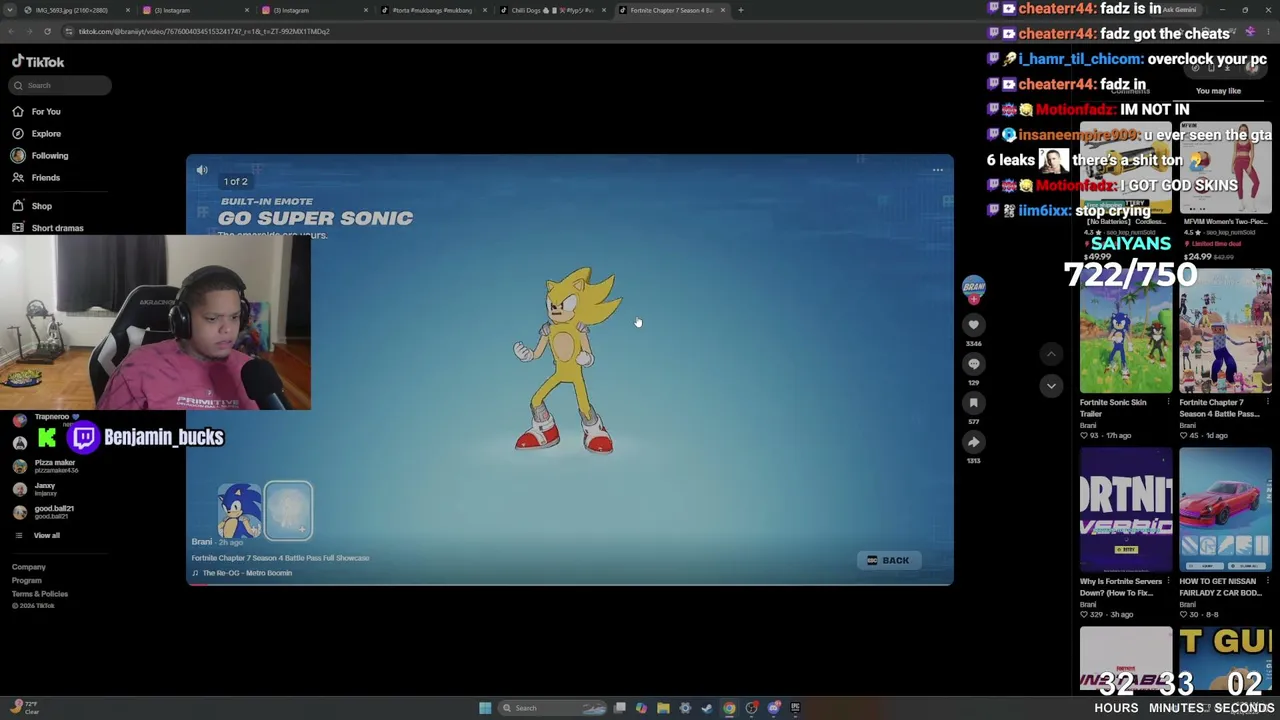Share the video with the arrow icon

pyautogui.click(x=973, y=442)
